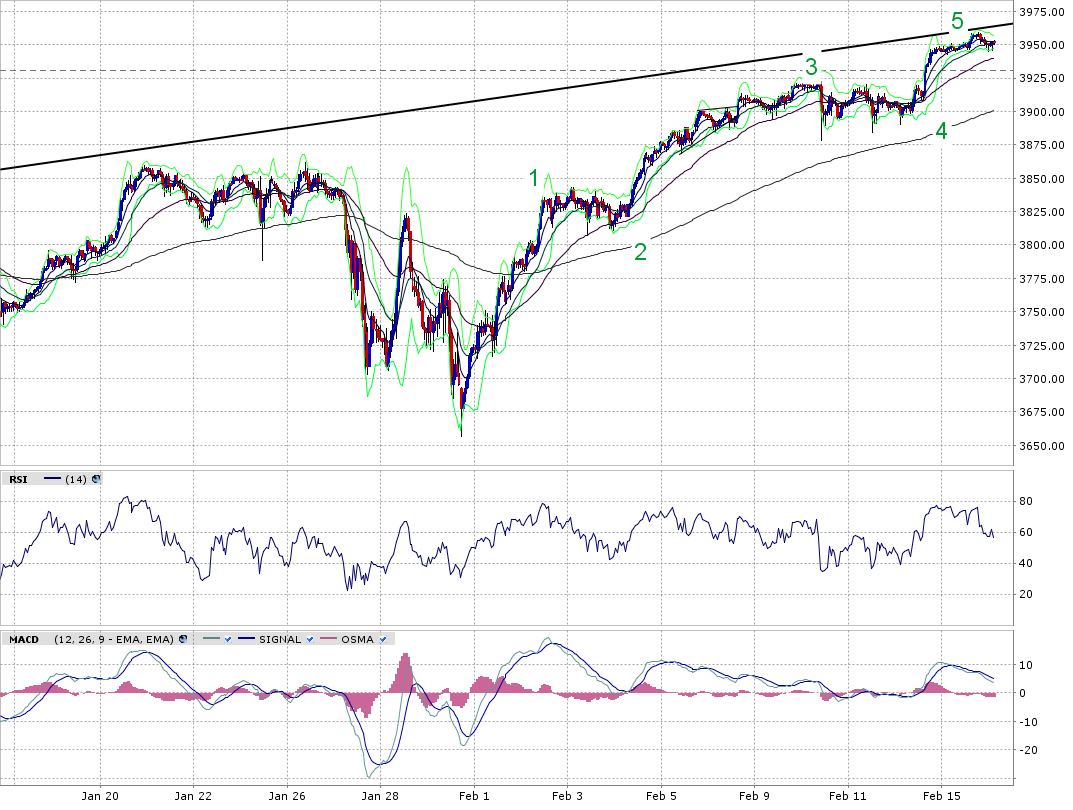Click the 3700.00 price axis label
Image resolution: width=1073 pixels, height=810 pixels.
click(x=1042, y=379)
